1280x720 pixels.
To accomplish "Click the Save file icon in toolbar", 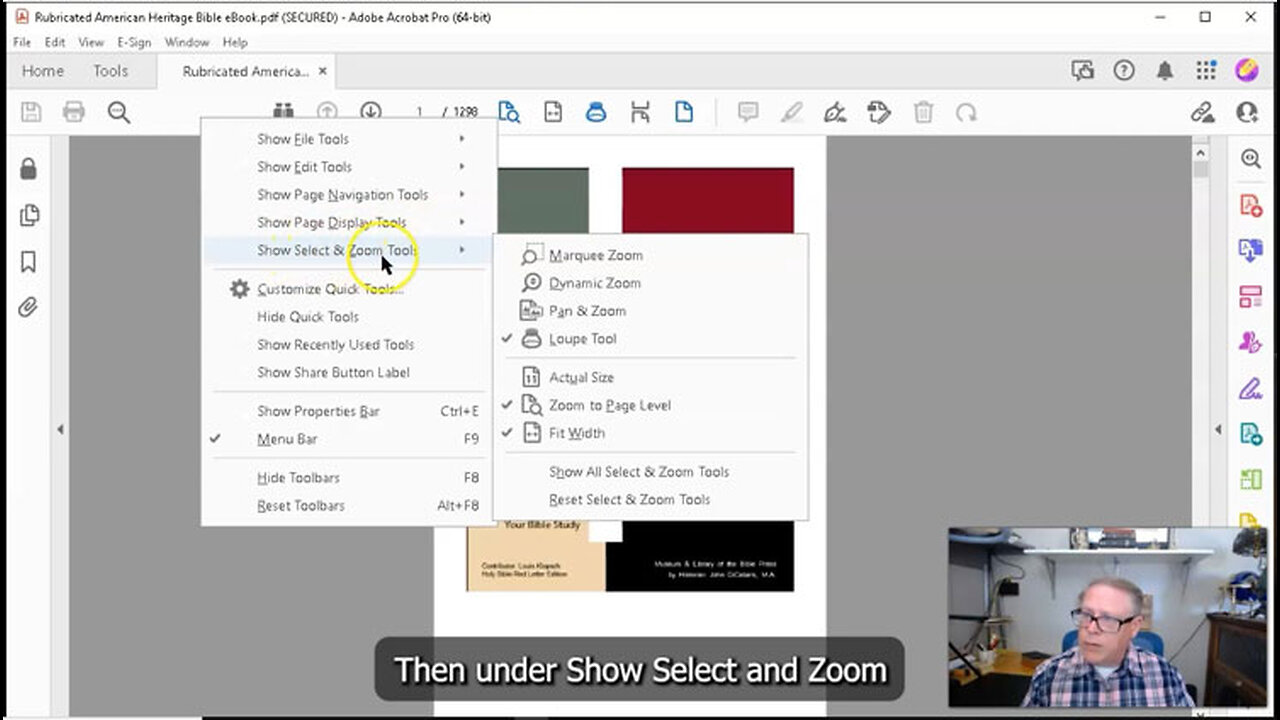I will [x=31, y=112].
